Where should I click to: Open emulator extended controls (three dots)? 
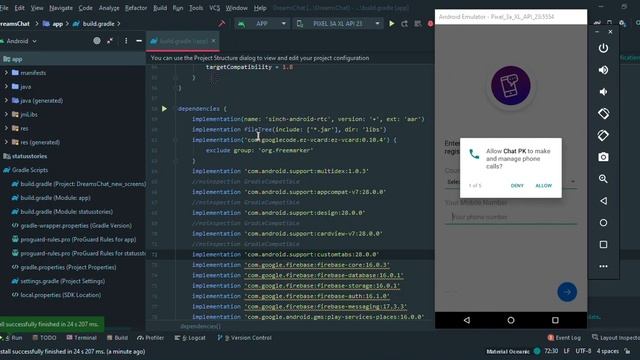603,267
